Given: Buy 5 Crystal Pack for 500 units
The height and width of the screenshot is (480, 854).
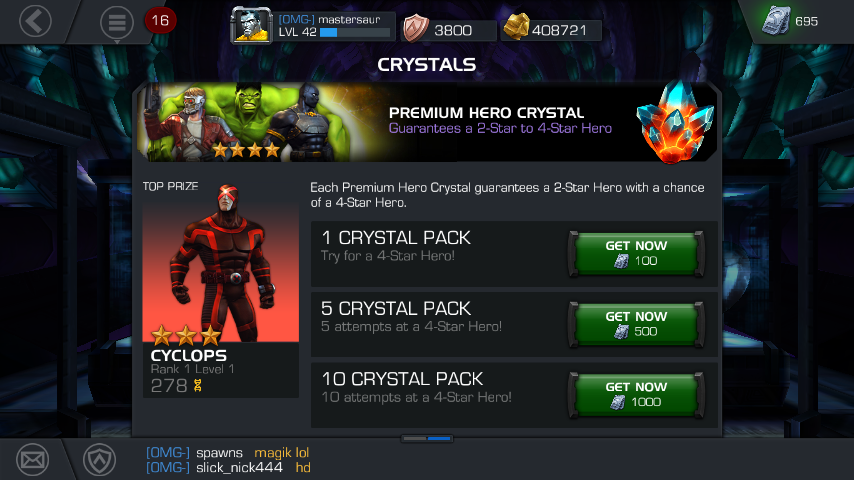Looking at the screenshot, I should click(x=636, y=324).
